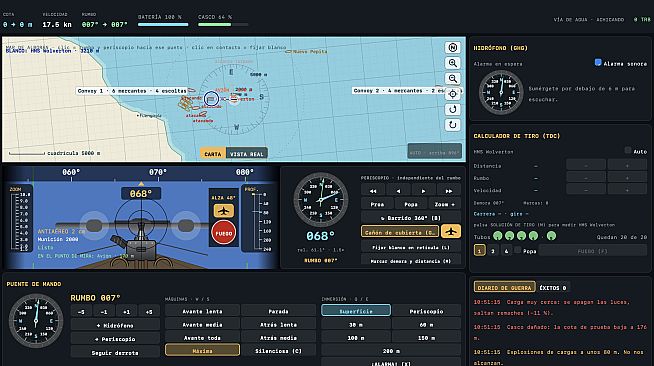This screenshot has height=366, width=654.
Task: Turn heading by minus 1 degree
Action: pyautogui.click(x=104, y=311)
